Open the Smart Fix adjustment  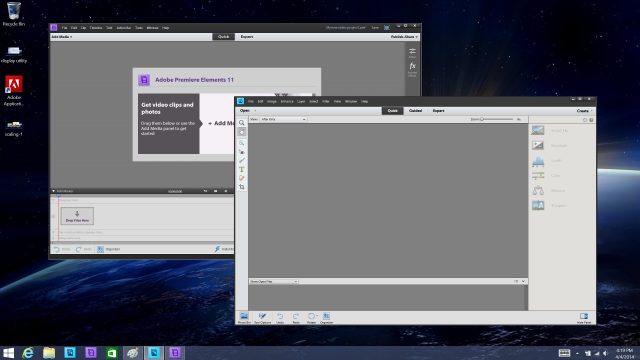coord(550,131)
